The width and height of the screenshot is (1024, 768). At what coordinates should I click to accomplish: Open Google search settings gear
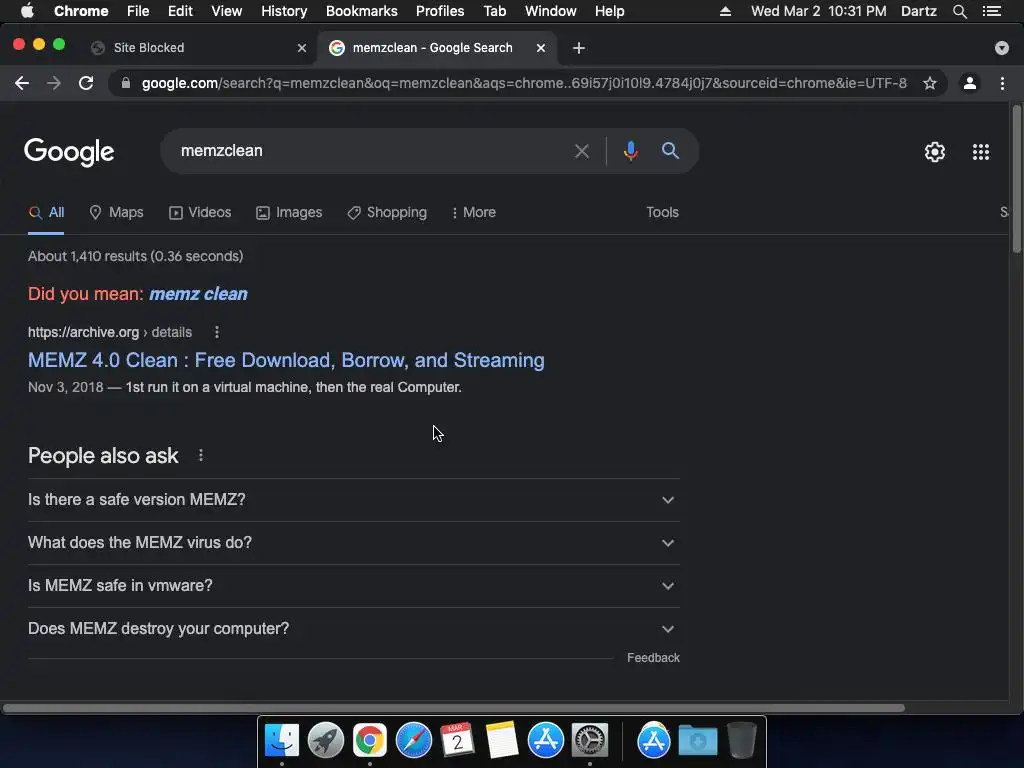coord(935,152)
